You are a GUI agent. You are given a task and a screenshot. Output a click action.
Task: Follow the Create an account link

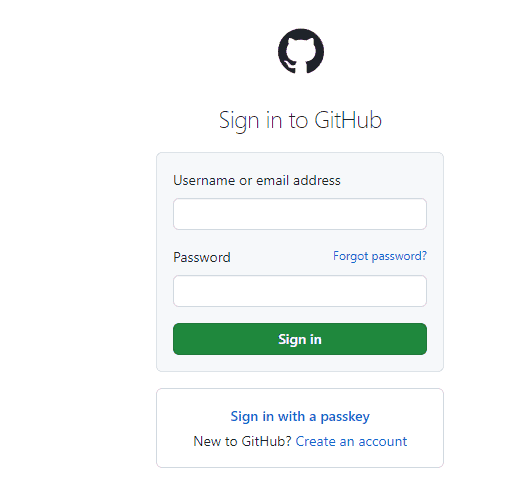[x=351, y=441]
